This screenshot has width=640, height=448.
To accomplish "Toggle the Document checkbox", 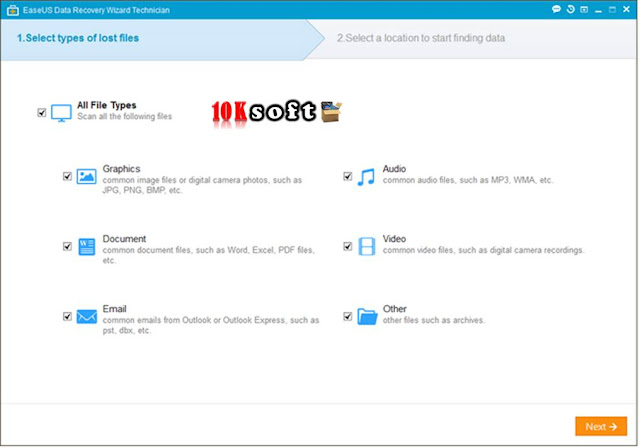I will pyautogui.click(x=67, y=246).
